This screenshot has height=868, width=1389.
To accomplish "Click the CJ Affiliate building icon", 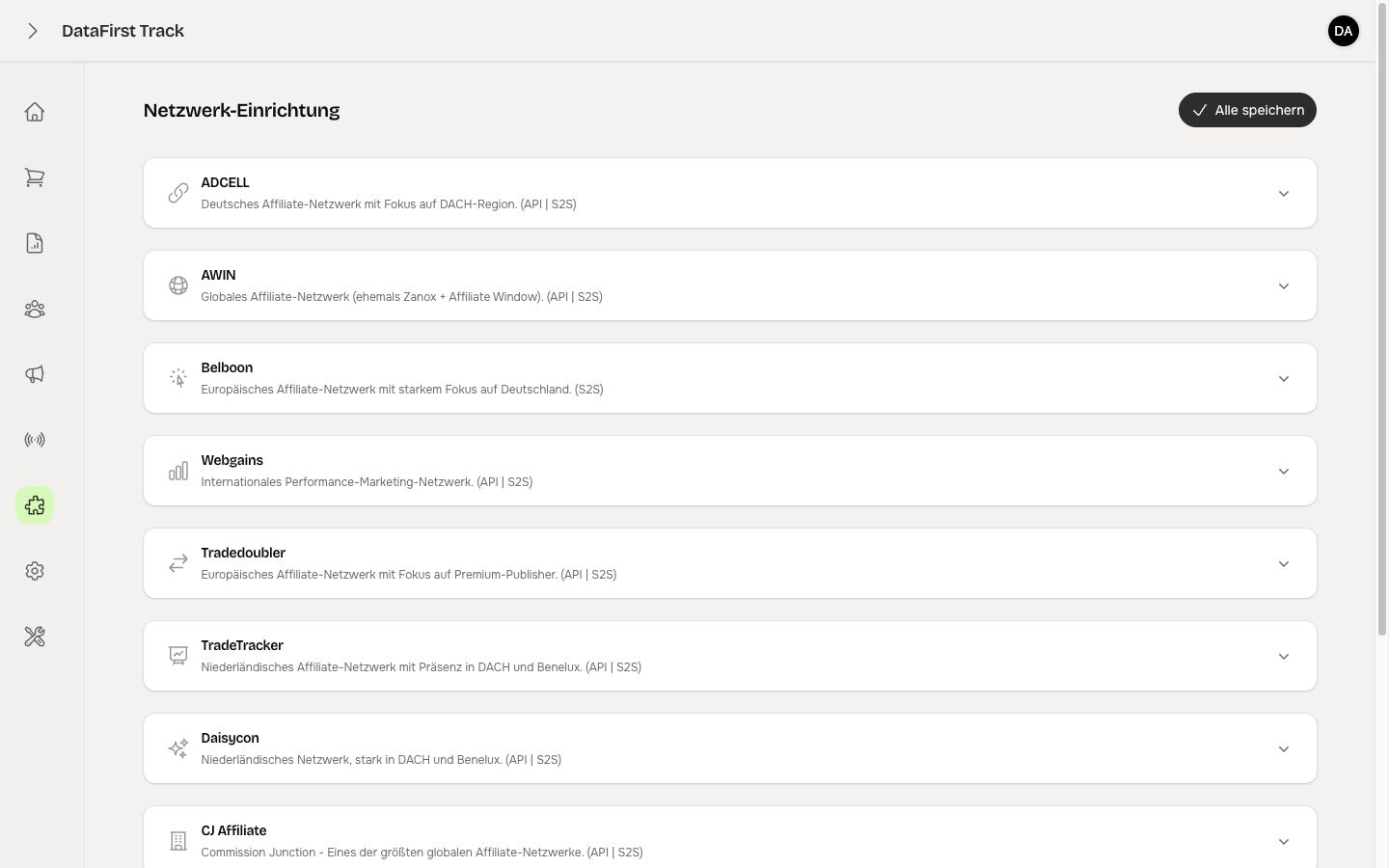I will tap(178, 841).
